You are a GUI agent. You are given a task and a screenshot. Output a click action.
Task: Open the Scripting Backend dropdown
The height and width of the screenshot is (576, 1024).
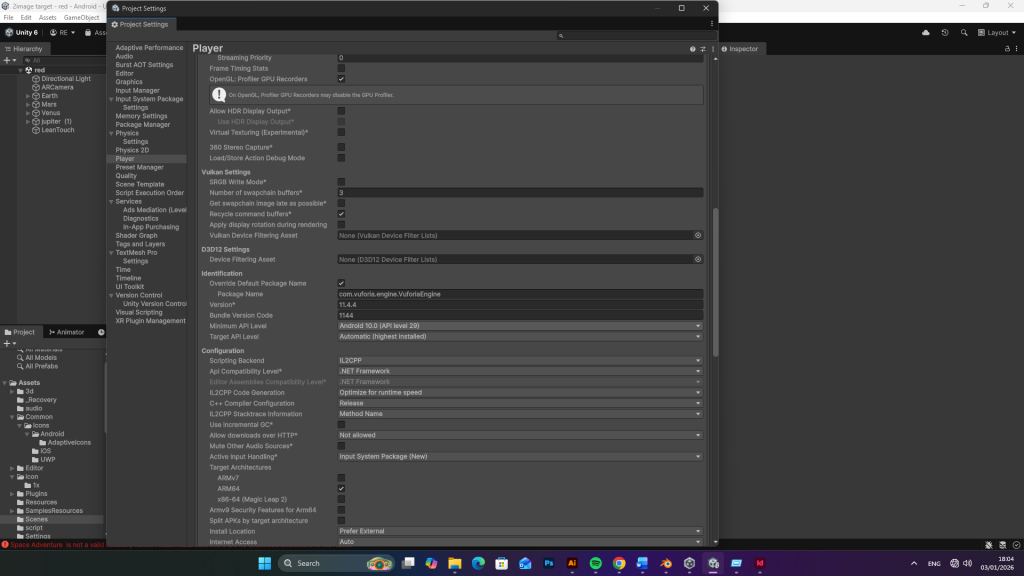520,360
